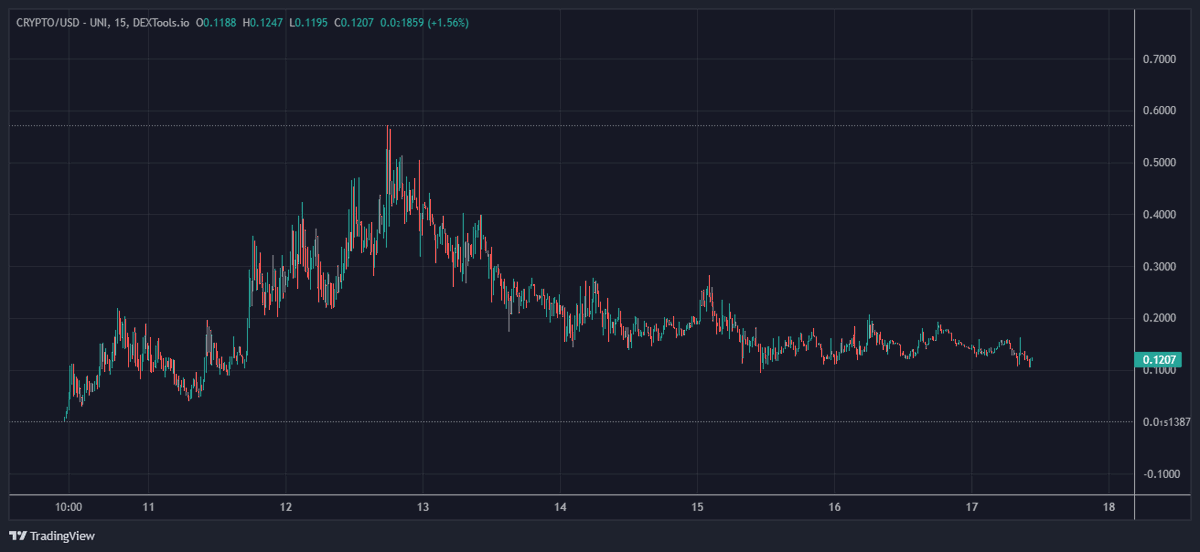Click the 11 time axis label
The image size is (1200, 552).
[148, 507]
